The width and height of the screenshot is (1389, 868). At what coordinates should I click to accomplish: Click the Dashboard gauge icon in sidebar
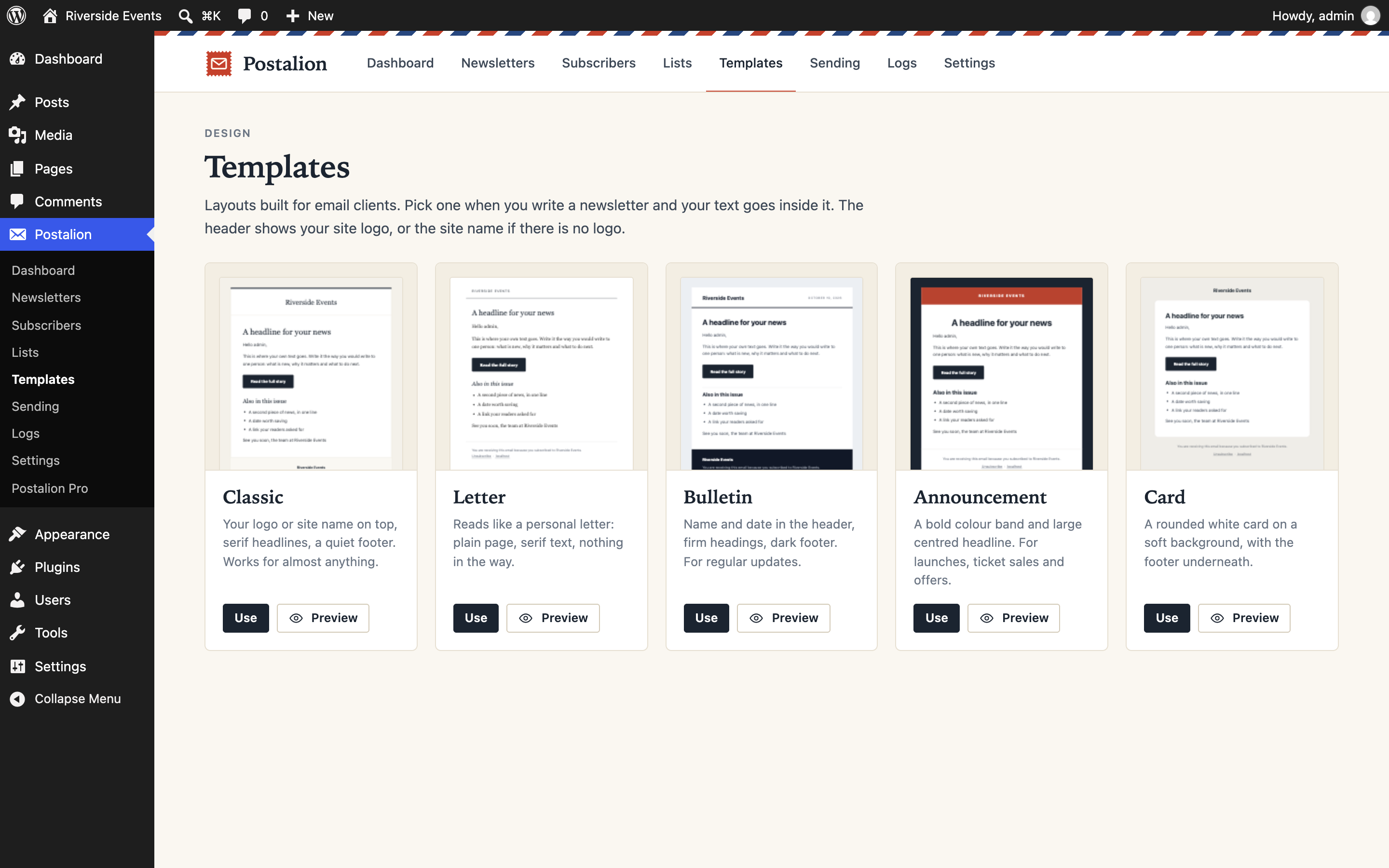tap(17, 58)
